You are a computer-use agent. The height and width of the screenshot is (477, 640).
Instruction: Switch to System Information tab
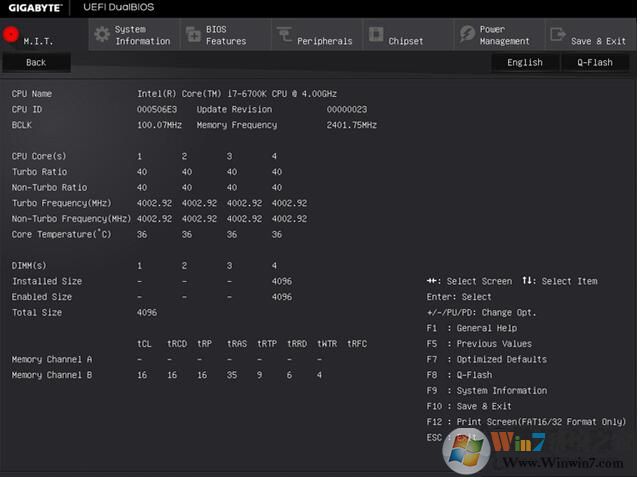(x=134, y=35)
